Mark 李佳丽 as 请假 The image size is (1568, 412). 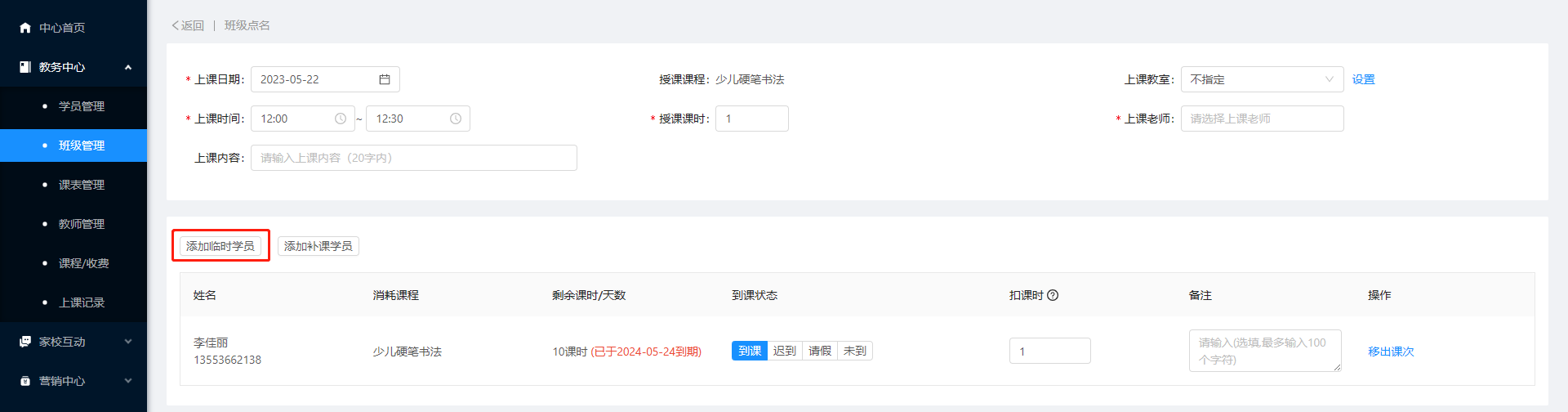[x=820, y=351]
